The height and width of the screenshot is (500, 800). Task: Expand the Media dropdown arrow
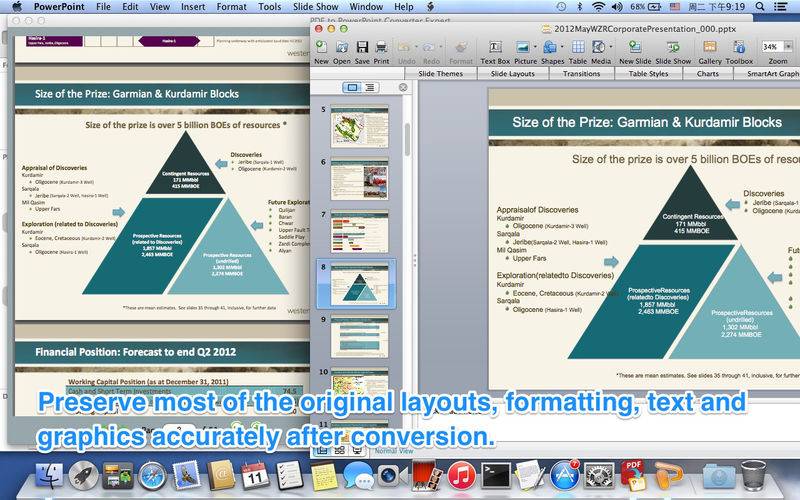[x=610, y=47]
